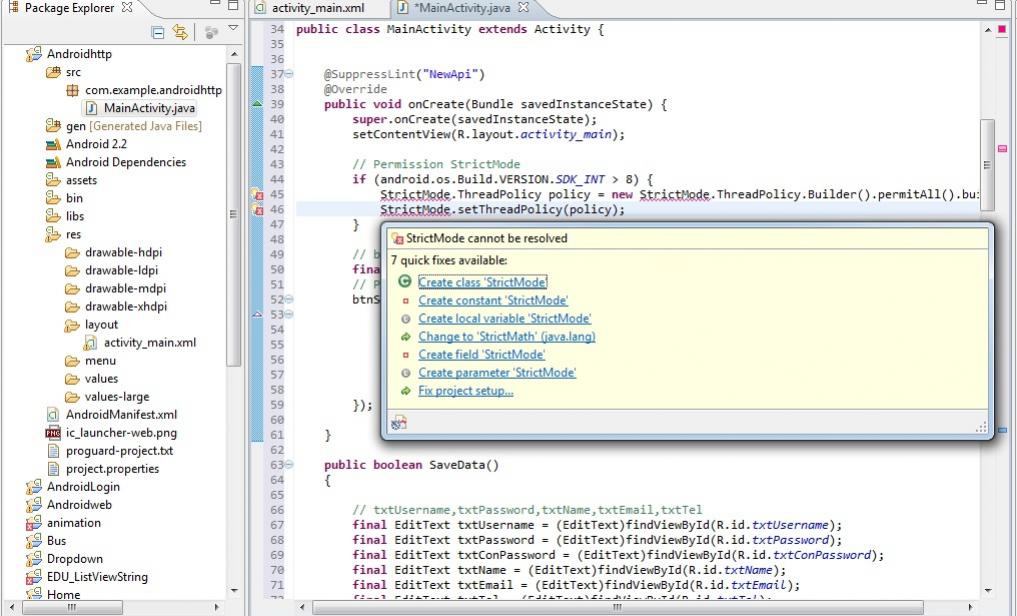Open the menu folder

[x=100, y=361]
